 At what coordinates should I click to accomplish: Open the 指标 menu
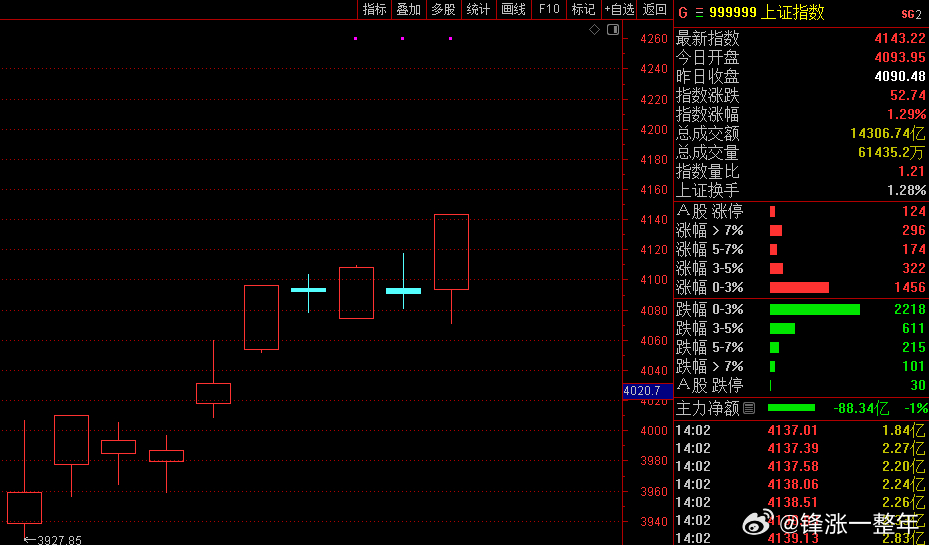(374, 9)
